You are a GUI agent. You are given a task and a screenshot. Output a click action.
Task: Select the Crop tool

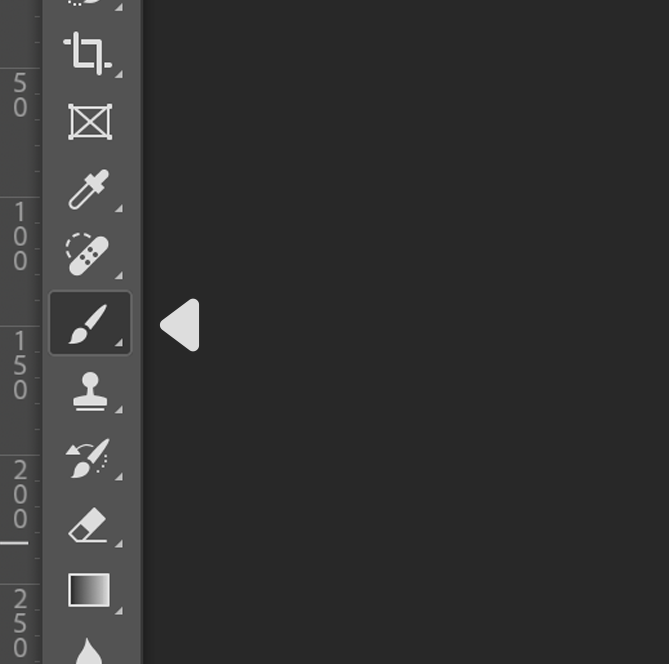[88, 53]
